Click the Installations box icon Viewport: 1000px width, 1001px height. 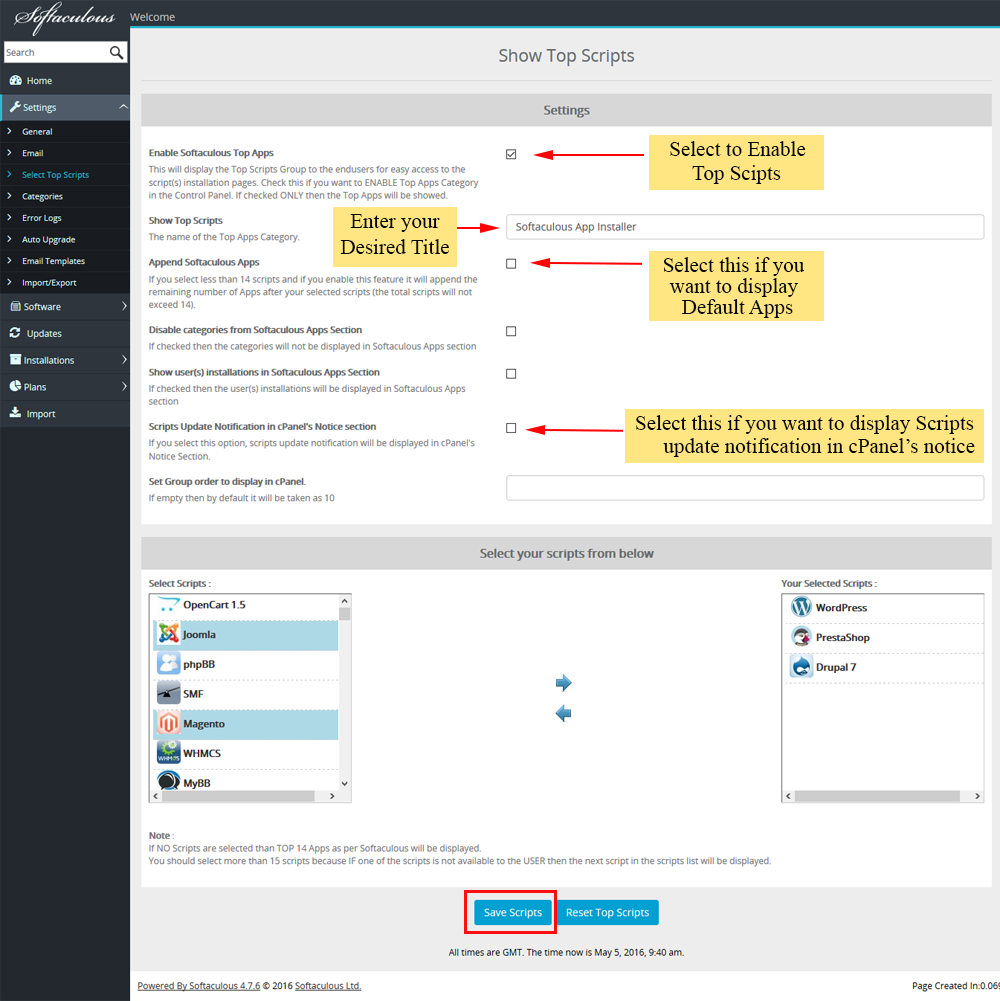pyautogui.click(x=15, y=359)
